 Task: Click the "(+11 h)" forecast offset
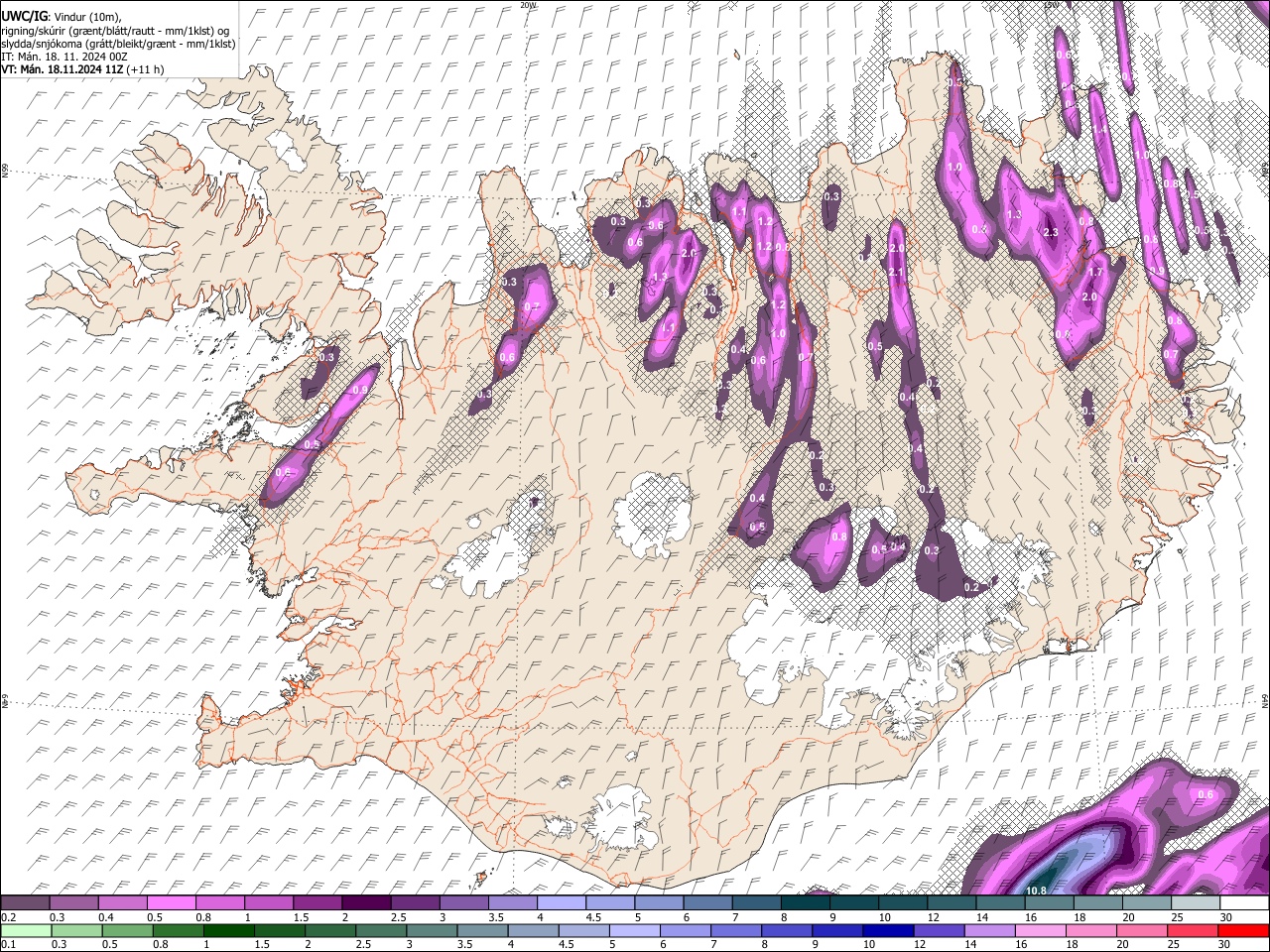pyautogui.click(x=145, y=69)
